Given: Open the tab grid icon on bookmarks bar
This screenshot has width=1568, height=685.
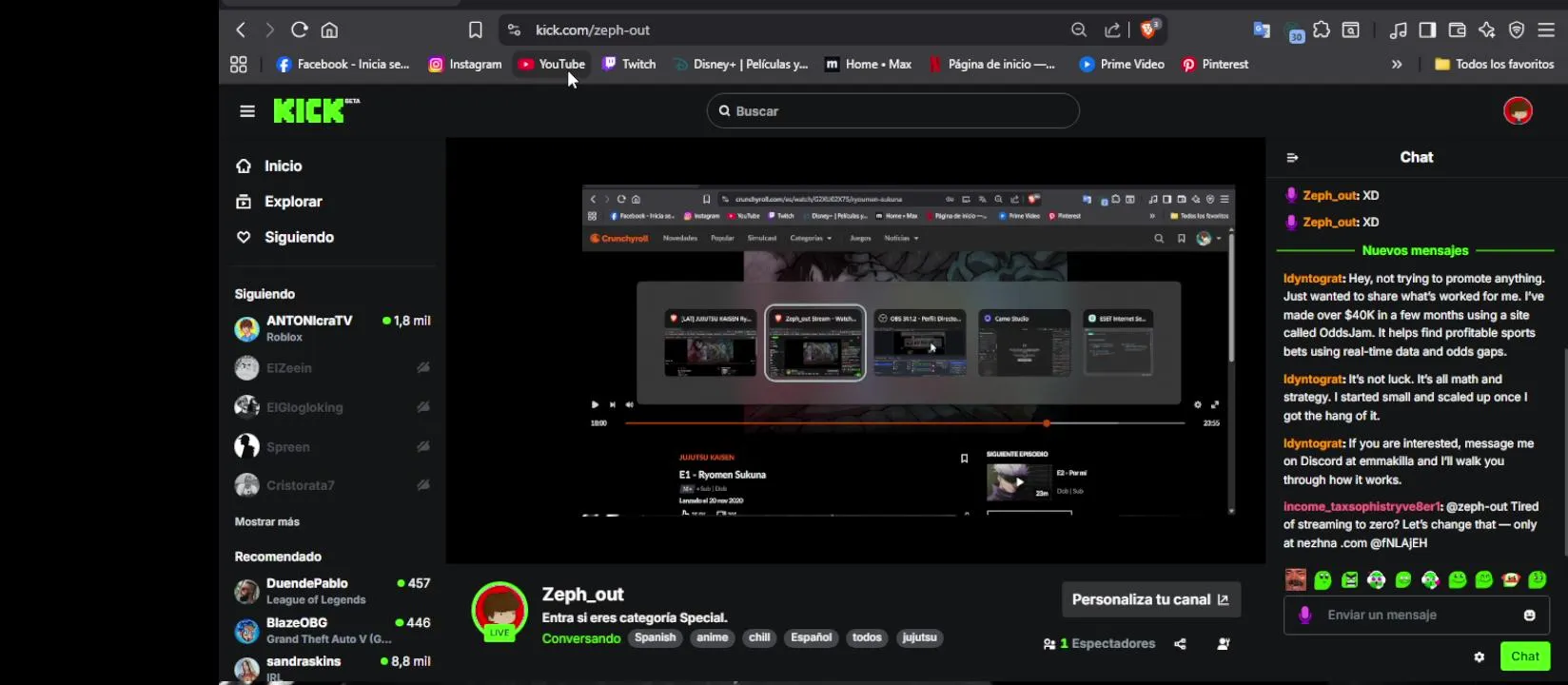Looking at the screenshot, I should pyautogui.click(x=239, y=65).
